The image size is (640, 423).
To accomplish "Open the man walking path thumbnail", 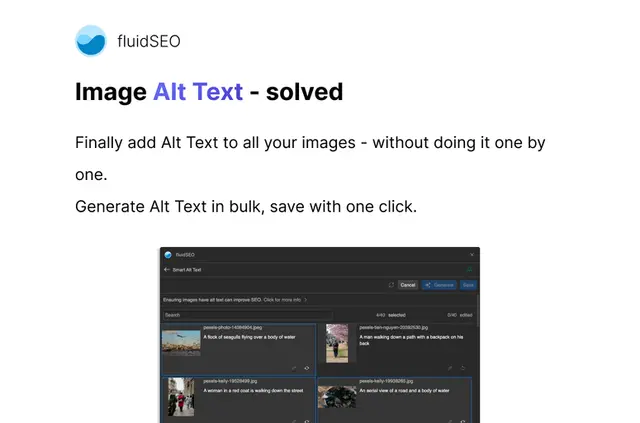I will point(337,343).
